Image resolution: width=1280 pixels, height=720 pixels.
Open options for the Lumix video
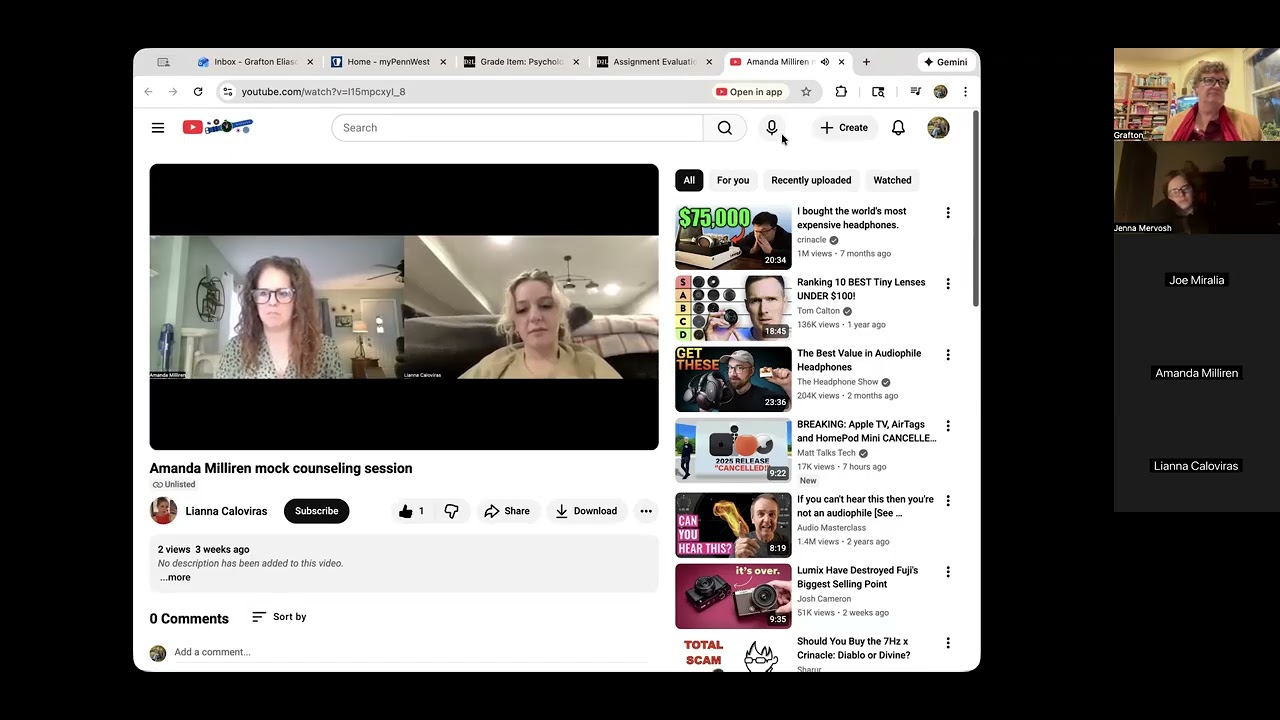pyautogui.click(x=948, y=572)
